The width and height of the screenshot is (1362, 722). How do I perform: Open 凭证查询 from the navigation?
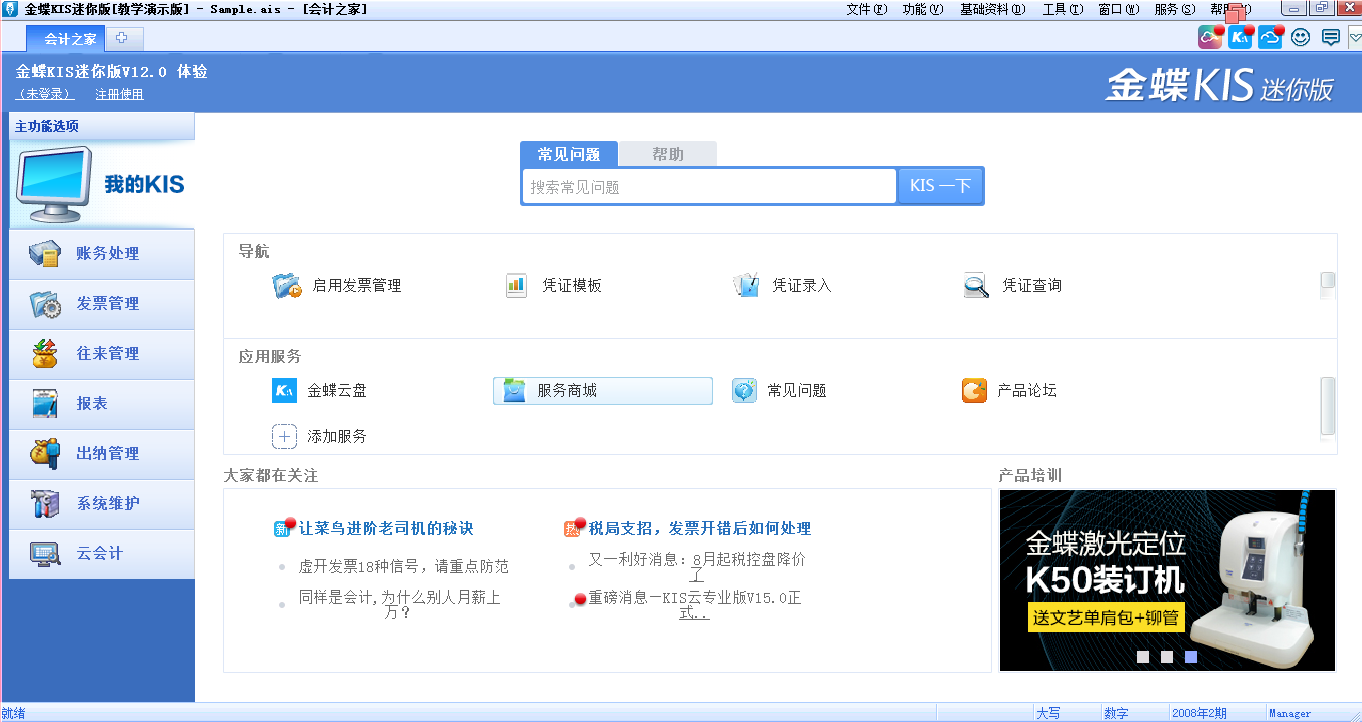click(976, 286)
